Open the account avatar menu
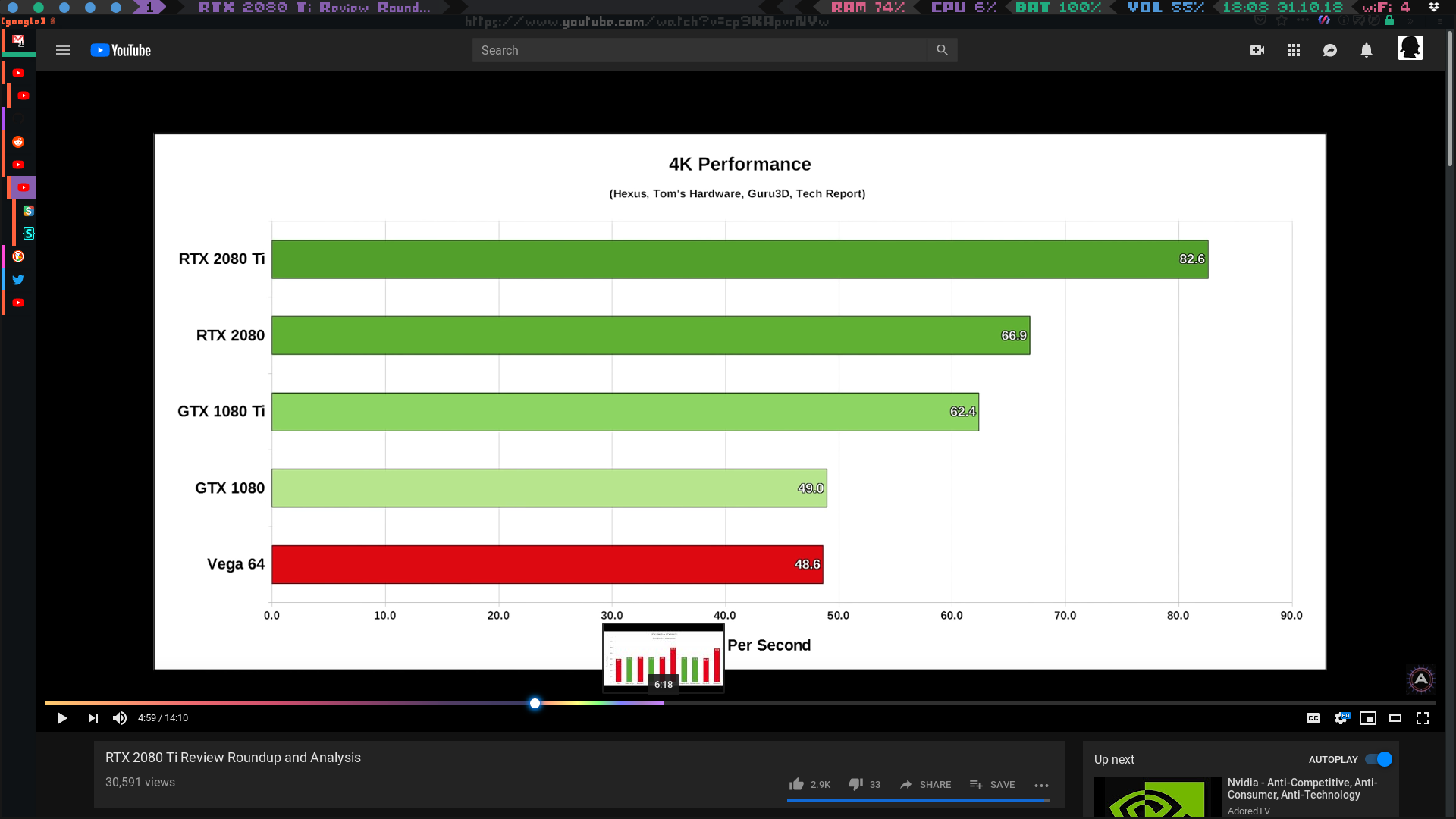The height and width of the screenshot is (819, 1456). [x=1410, y=49]
